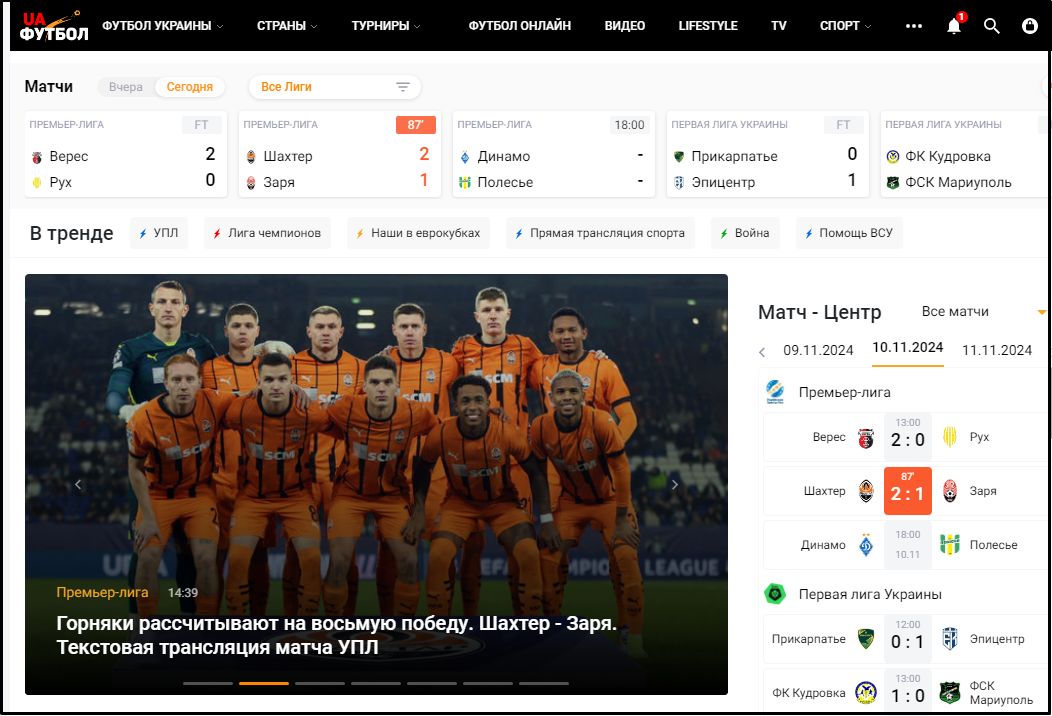Click Премьер-лига league logo in Матч-Центр
Screen dimensions: 1052x716
pos(775,392)
